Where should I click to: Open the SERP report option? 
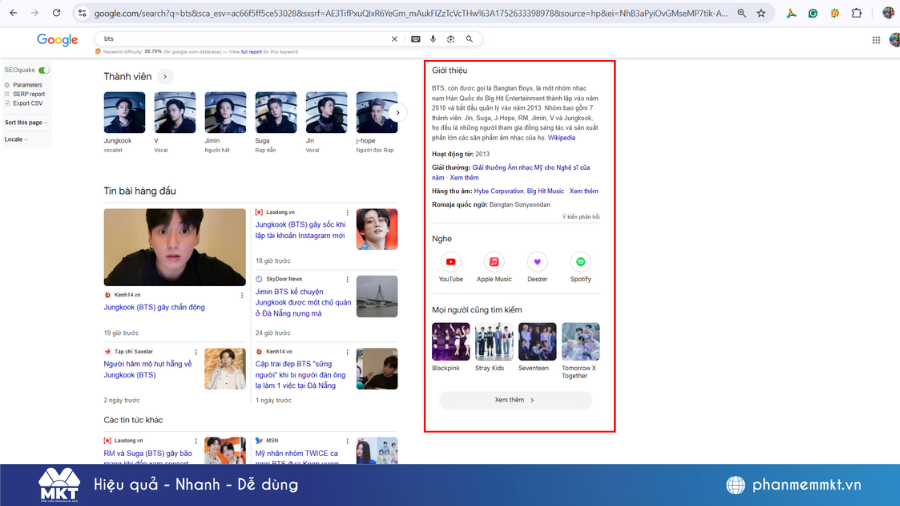click(29, 94)
